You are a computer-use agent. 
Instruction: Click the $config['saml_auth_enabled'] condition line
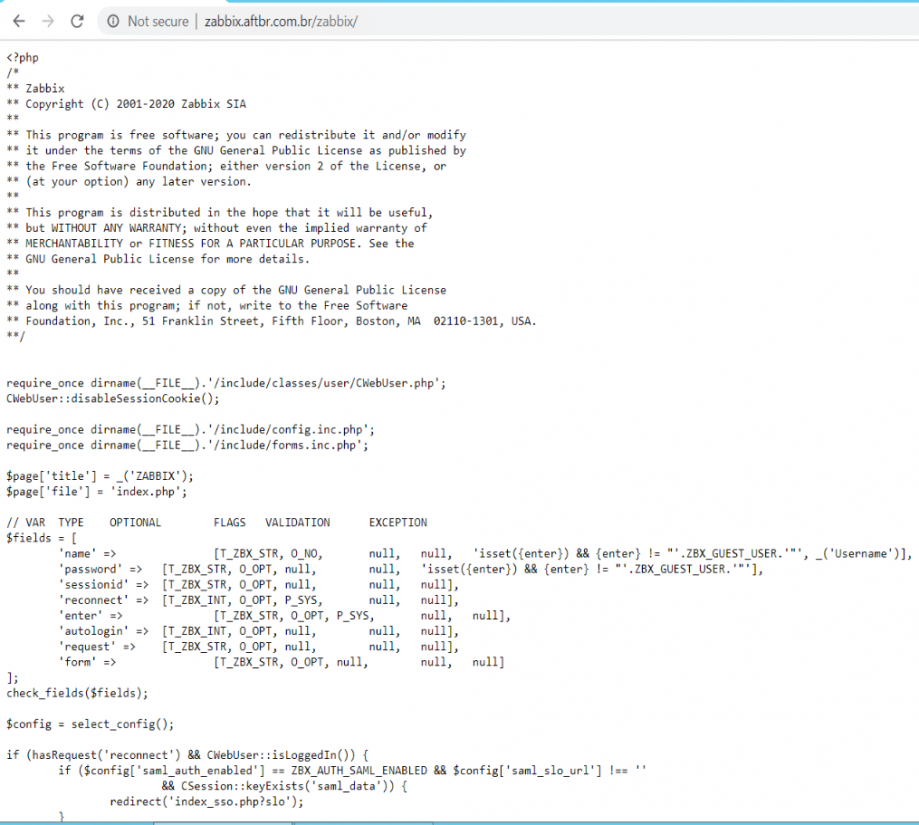click(x=352, y=771)
